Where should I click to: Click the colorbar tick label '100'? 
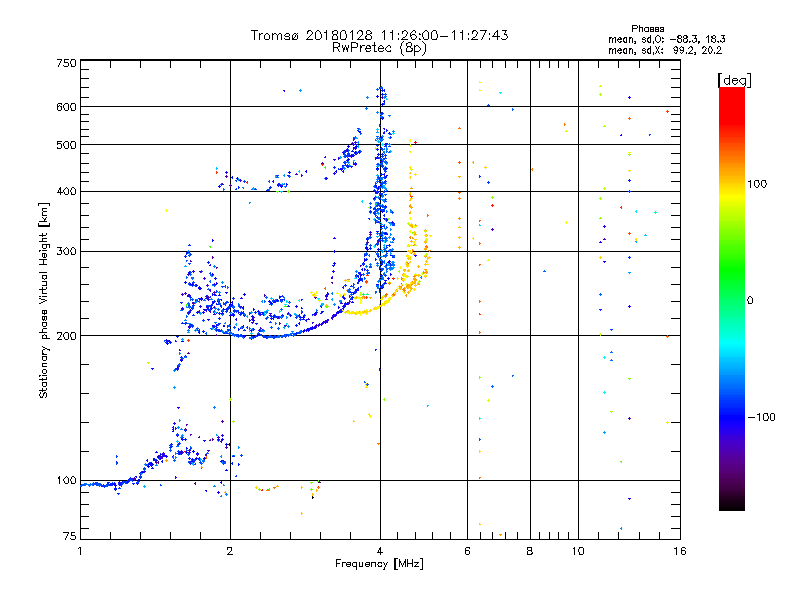click(x=757, y=184)
